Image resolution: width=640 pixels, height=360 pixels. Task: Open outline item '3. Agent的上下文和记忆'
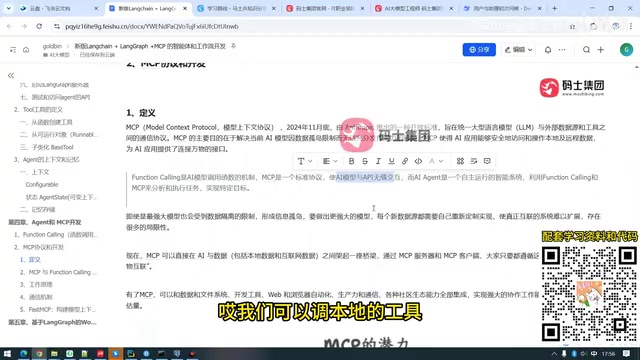pos(46,160)
